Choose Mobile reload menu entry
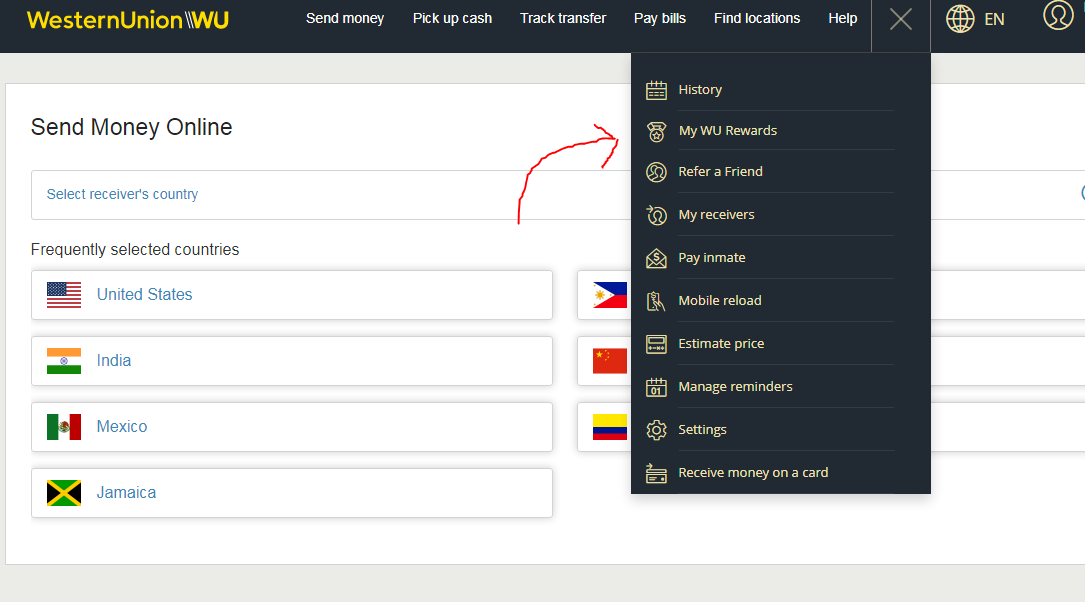Viewport: 1085px width, 602px height. 720,300
